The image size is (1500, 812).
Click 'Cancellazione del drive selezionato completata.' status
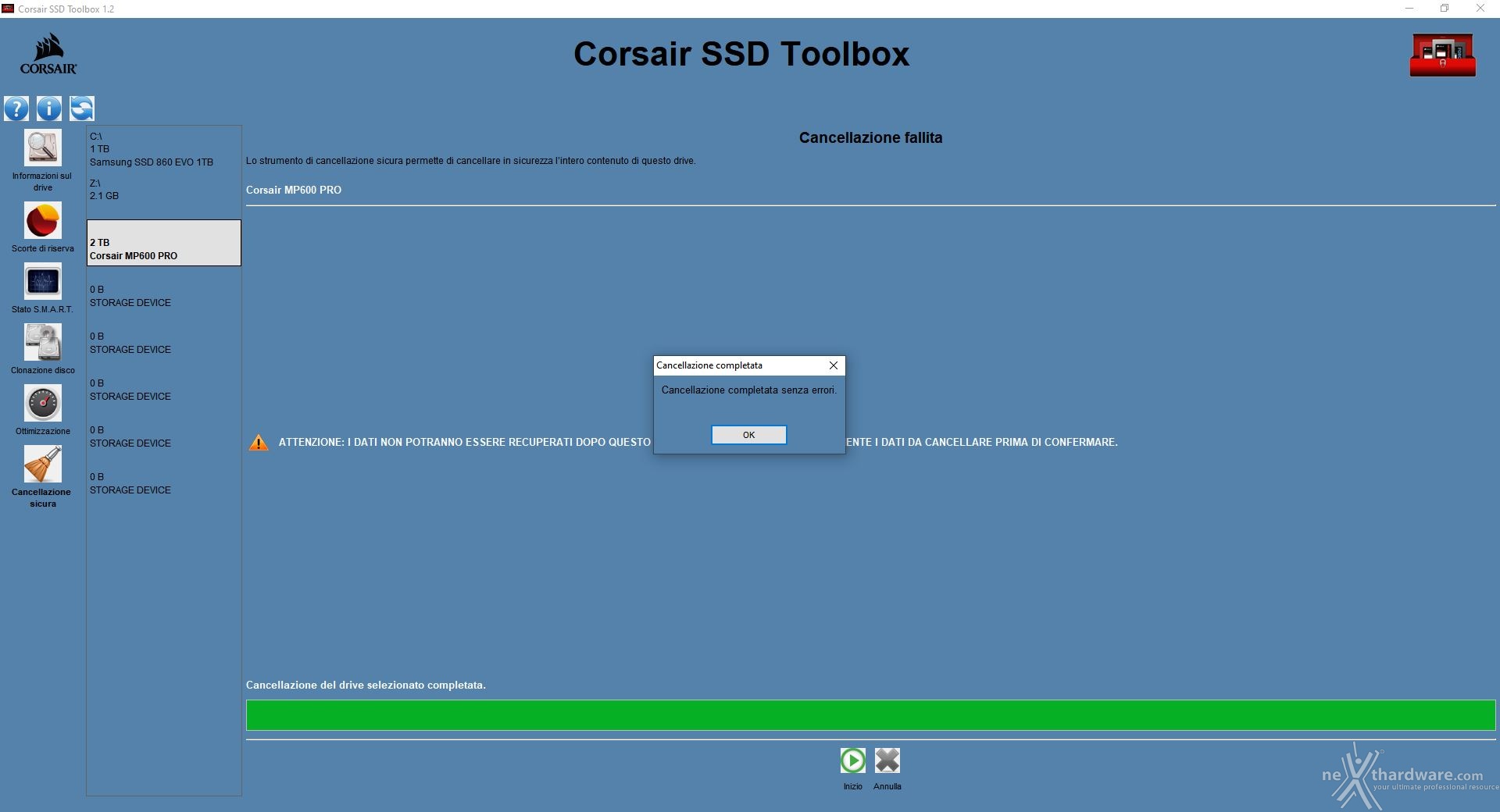tap(366, 685)
